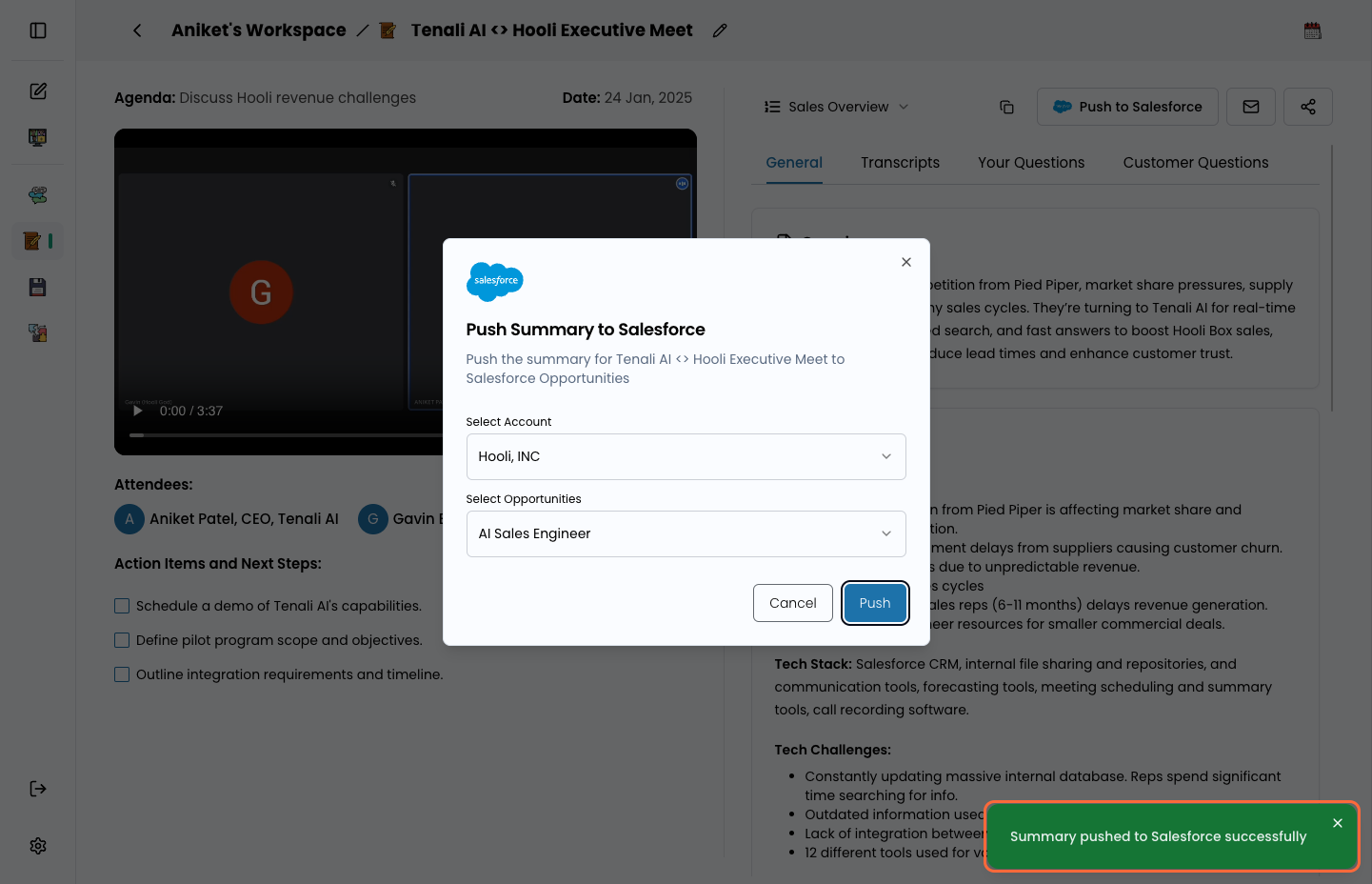
Task: Edit meeting title with pencil icon
Action: click(720, 30)
